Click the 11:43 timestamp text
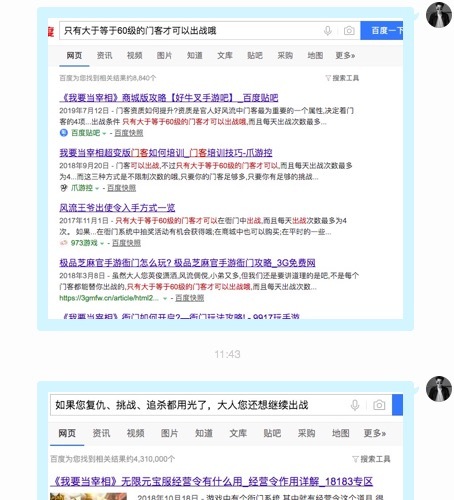This screenshot has width=454, height=500. [227, 354]
